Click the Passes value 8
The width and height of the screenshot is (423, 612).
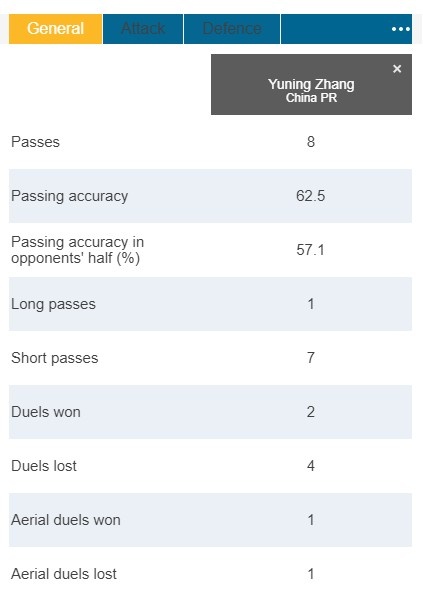[311, 142]
